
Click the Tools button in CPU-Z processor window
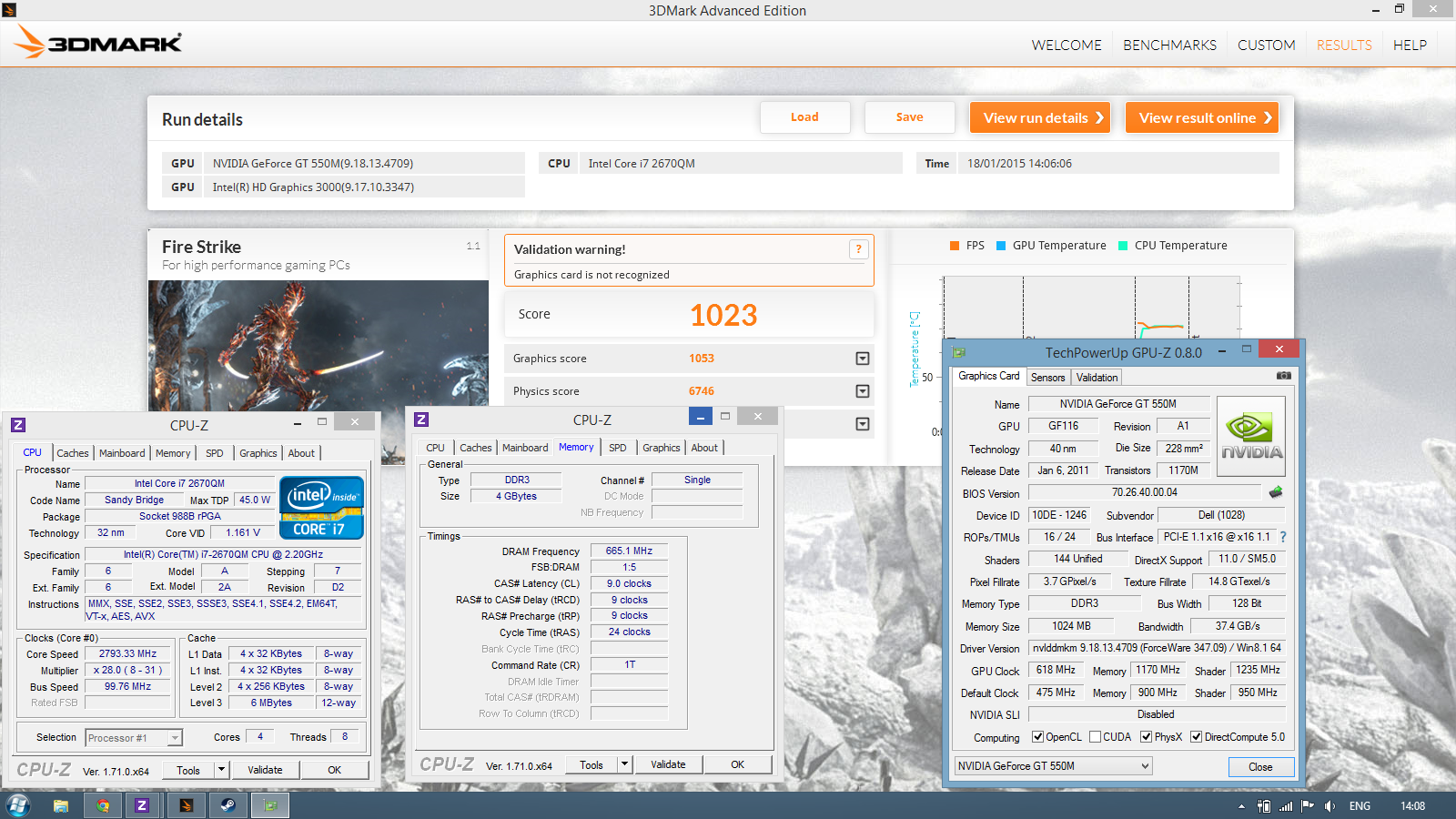(x=188, y=770)
